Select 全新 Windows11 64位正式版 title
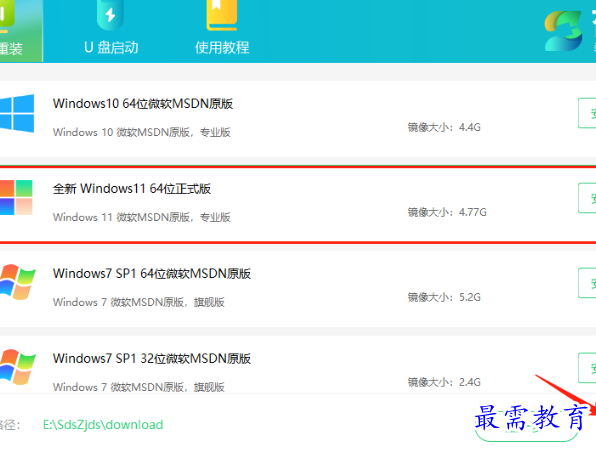This screenshot has width=596, height=449. (x=132, y=189)
